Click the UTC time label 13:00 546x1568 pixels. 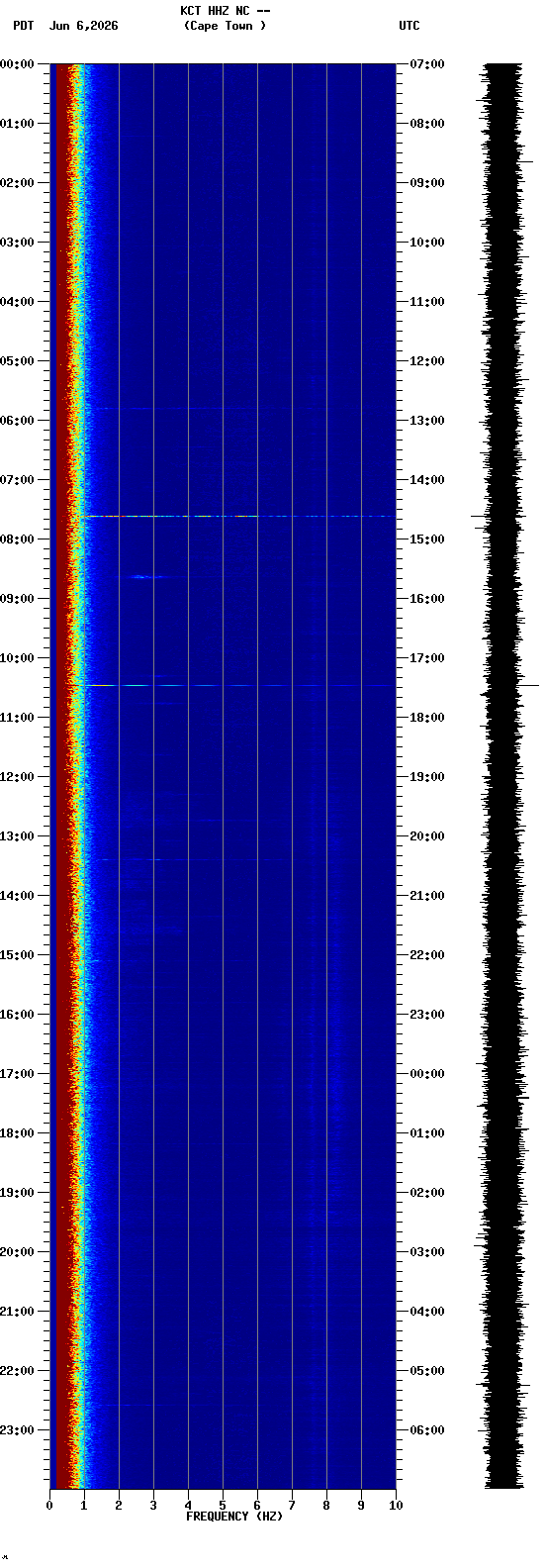click(427, 421)
